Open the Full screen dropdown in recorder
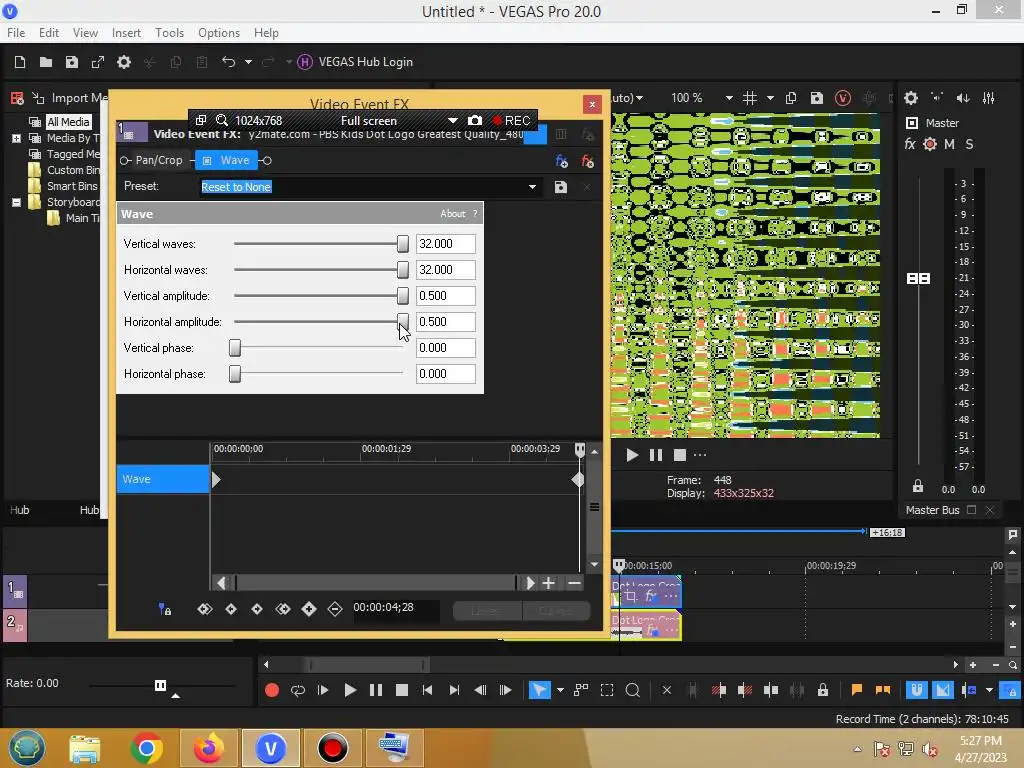This screenshot has height=768, width=1024. [453, 121]
